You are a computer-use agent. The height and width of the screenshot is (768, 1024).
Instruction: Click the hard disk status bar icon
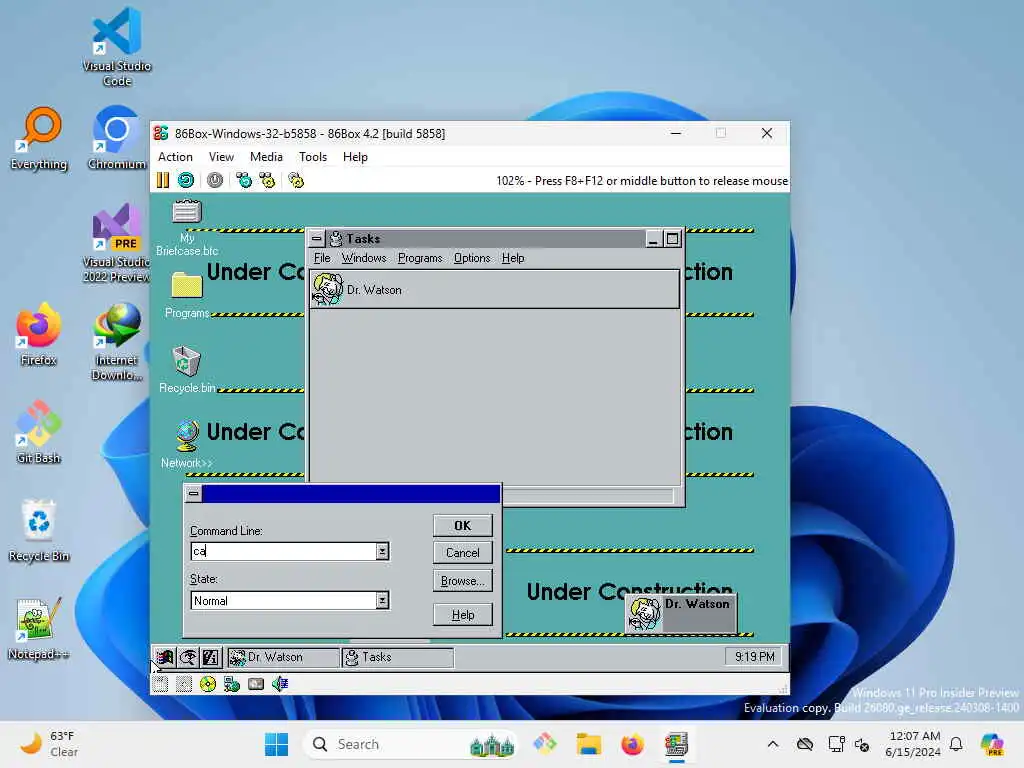(256, 684)
